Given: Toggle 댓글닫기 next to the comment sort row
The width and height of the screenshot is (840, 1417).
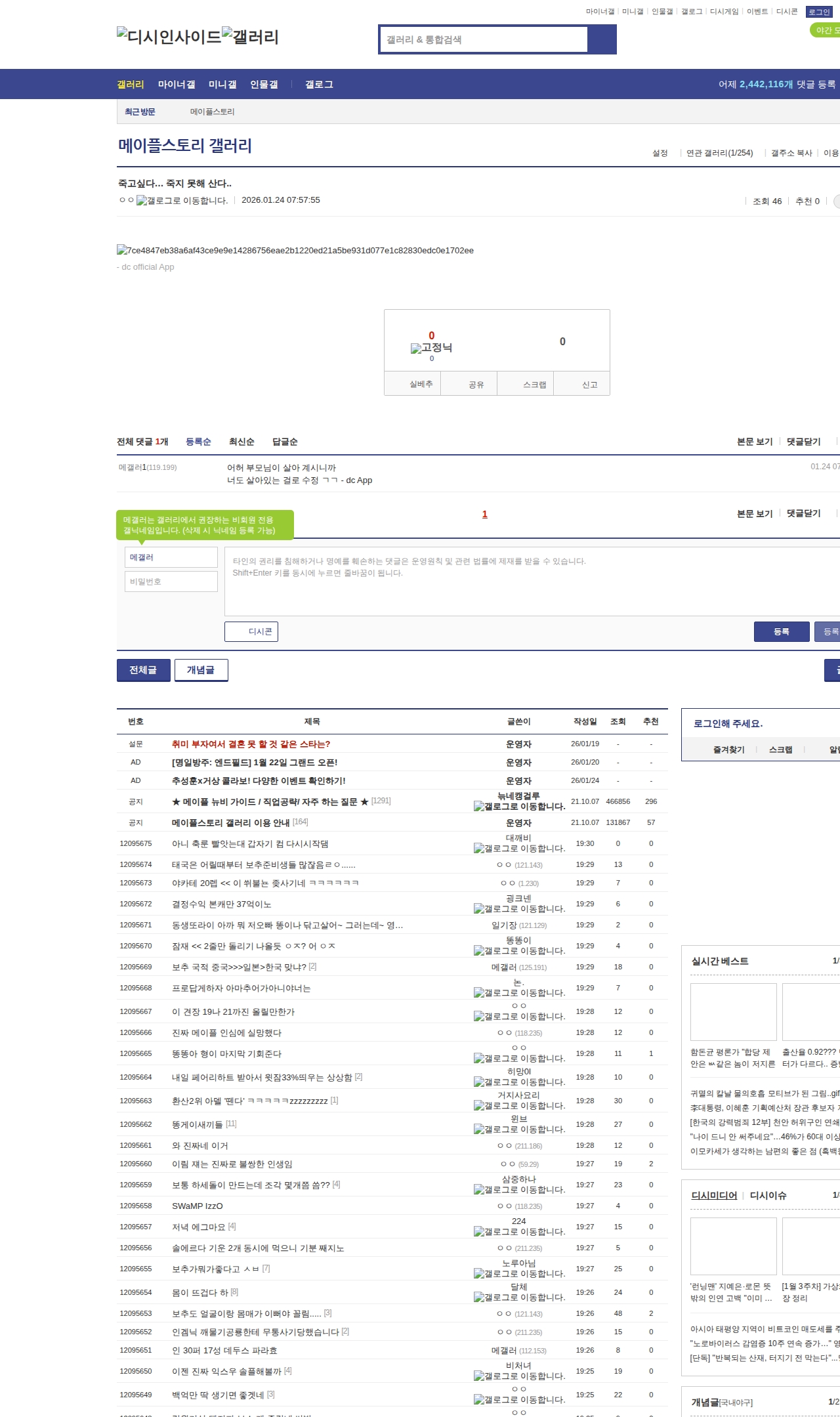Looking at the screenshot, I should coord(804,442).
